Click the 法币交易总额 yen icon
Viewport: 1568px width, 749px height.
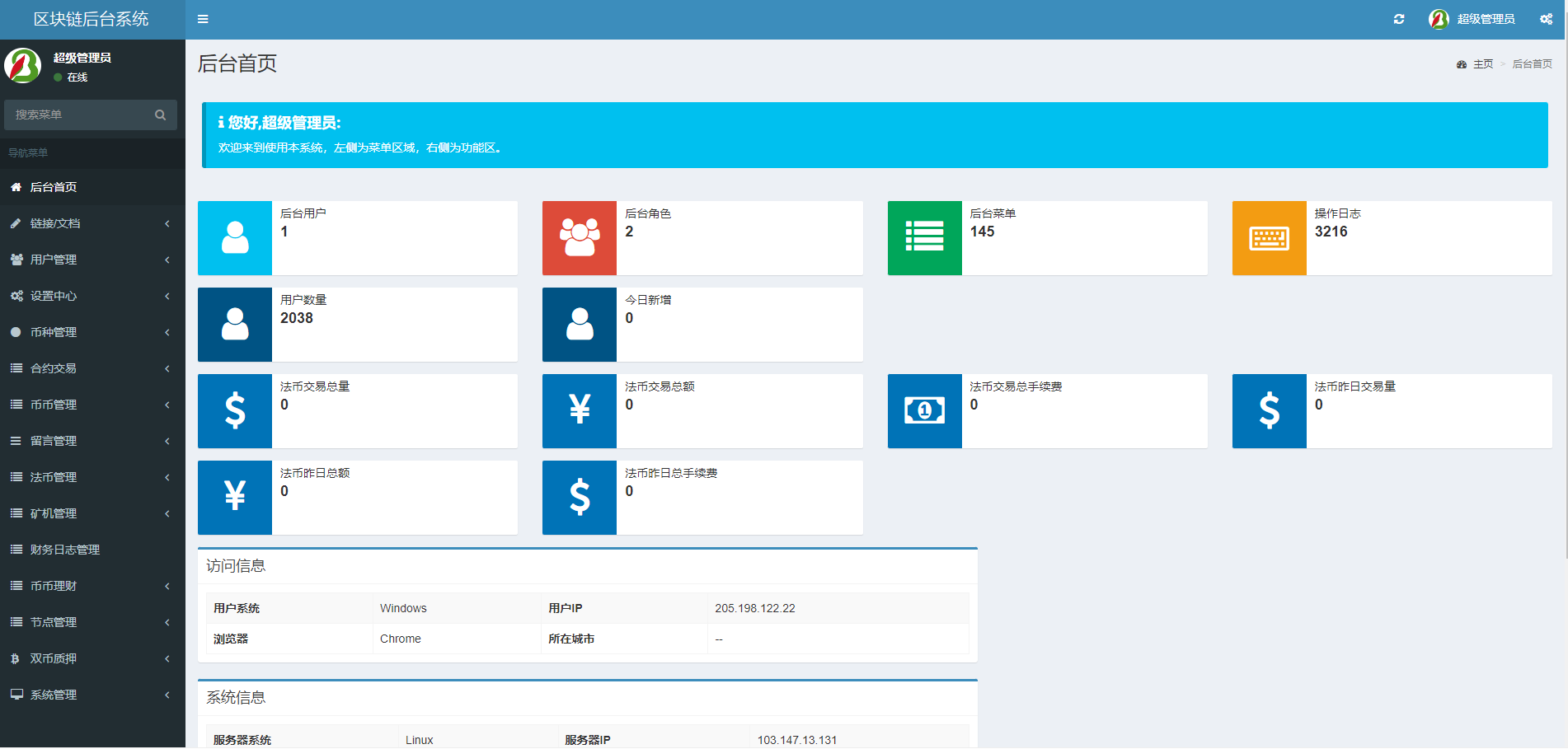tap(580, 411)
